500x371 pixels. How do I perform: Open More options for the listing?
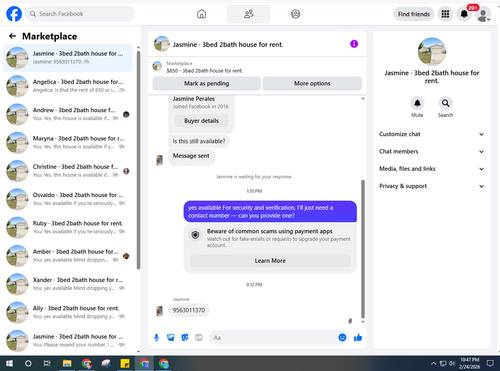point(312,83)
